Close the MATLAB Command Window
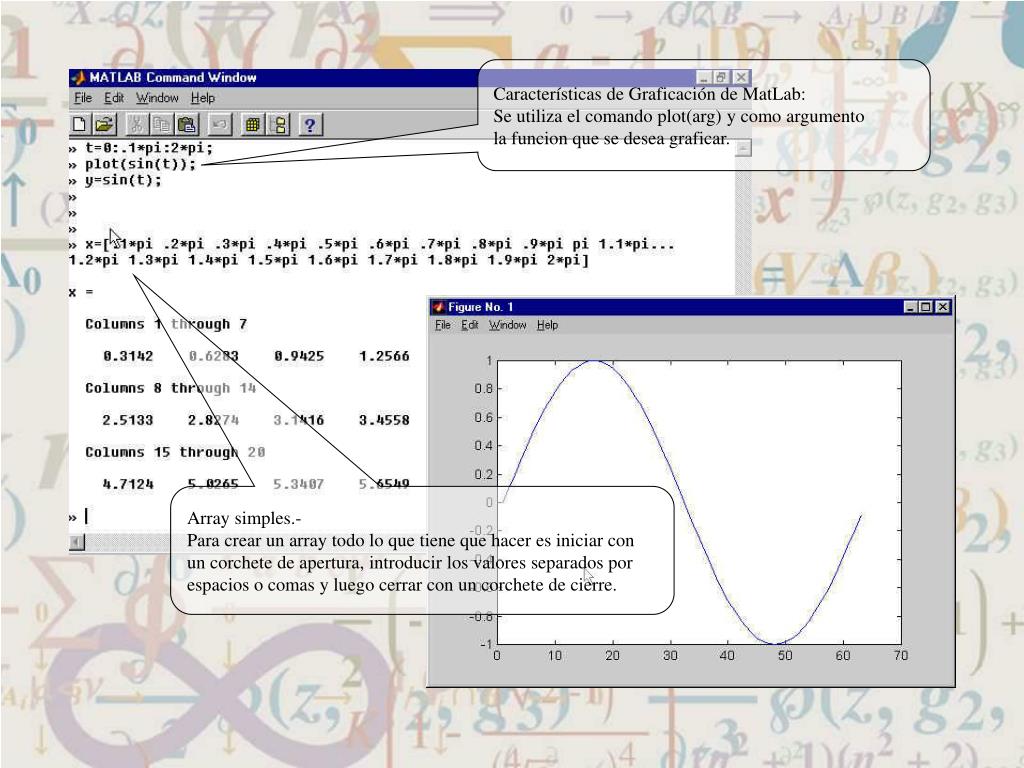The image size is (1024, 768). pyautogui.click(x=741, y=77)
